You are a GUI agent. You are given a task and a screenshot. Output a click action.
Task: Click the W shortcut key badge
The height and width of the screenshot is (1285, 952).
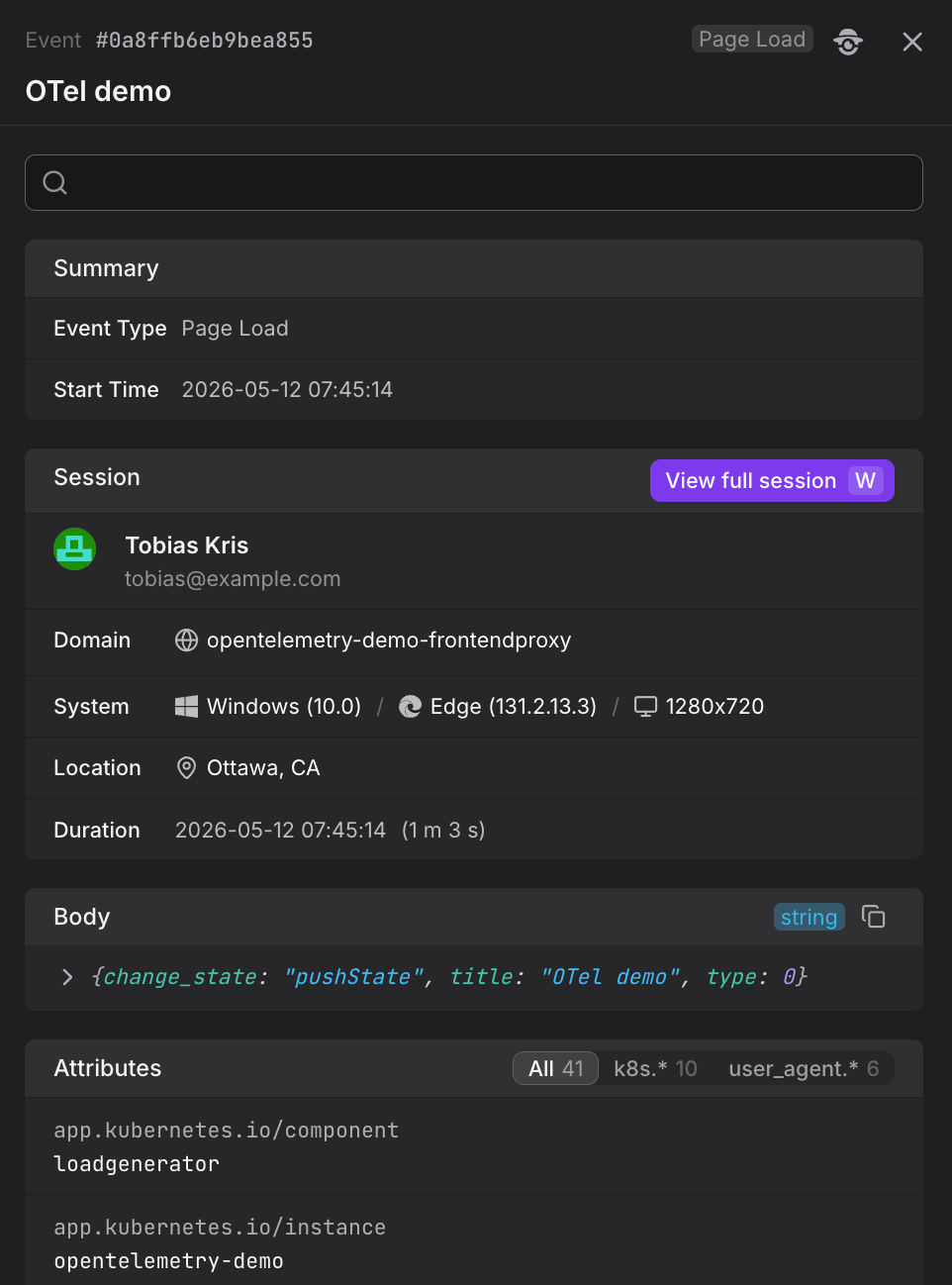(x=866, y=481)
